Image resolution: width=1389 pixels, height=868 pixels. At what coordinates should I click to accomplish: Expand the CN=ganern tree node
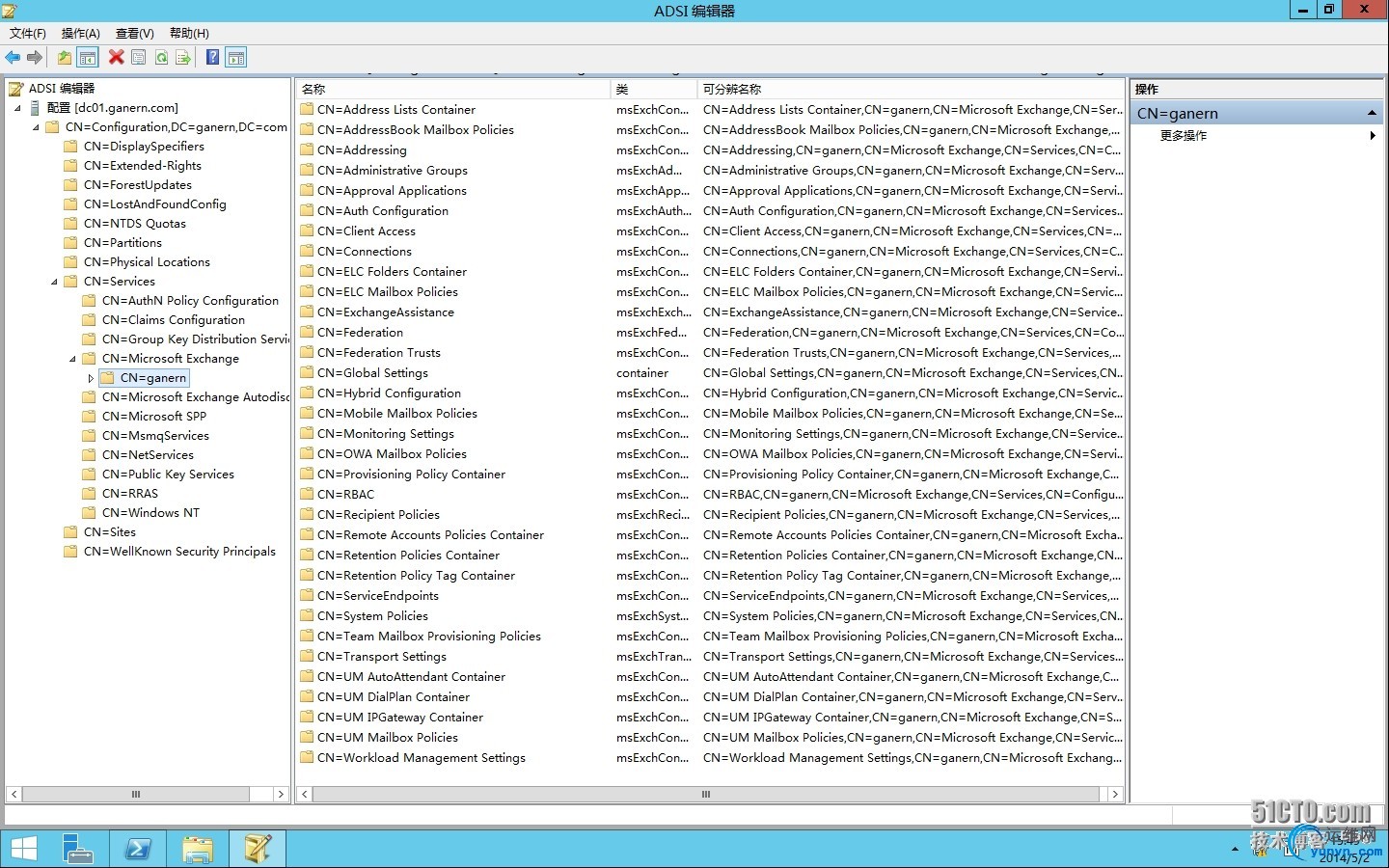coord(91,378)
